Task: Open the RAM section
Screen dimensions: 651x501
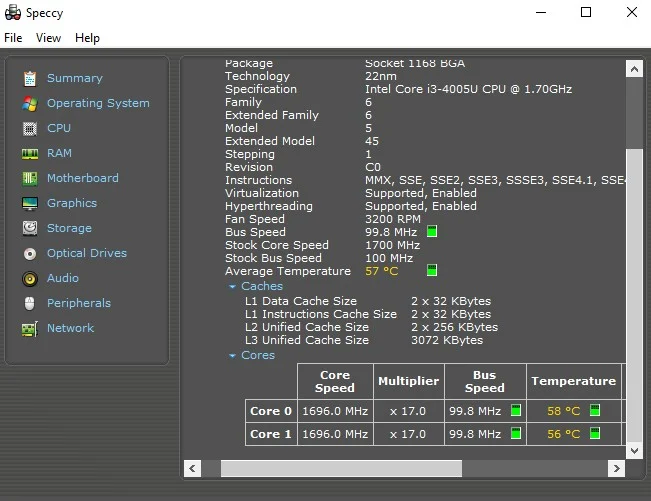Action: [x=59, y=153]
